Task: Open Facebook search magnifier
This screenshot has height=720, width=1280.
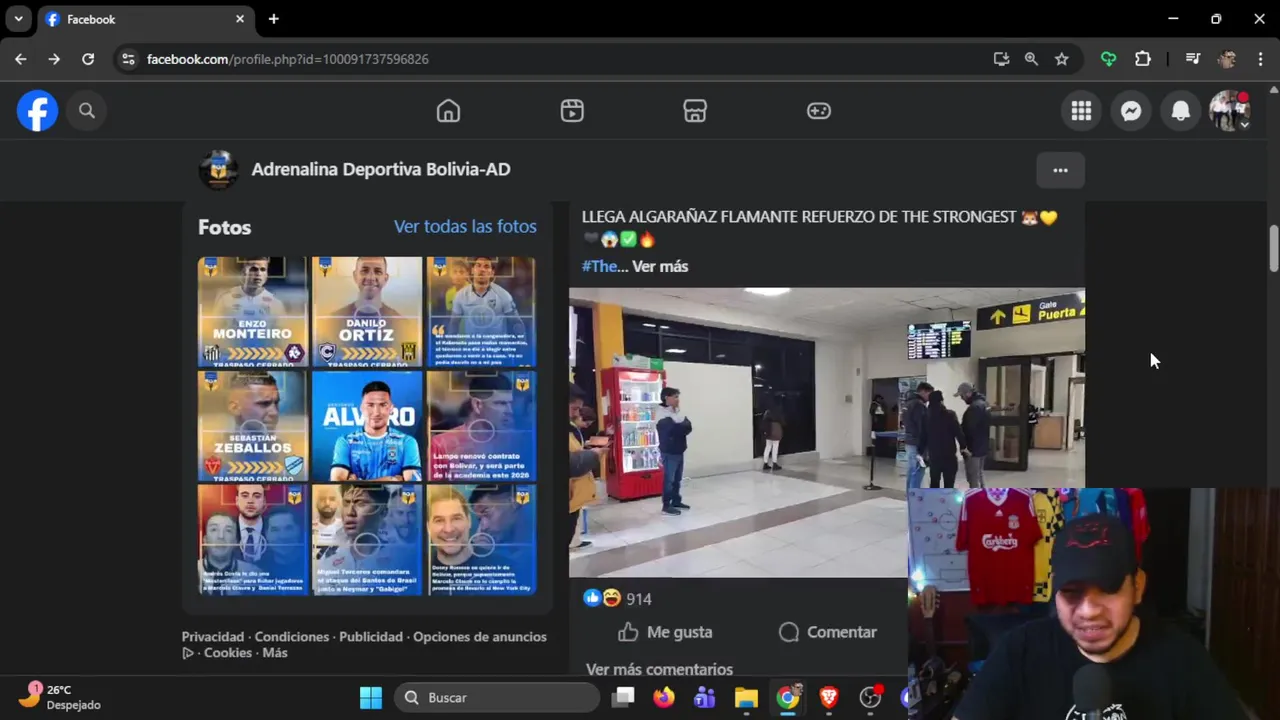Action: (x=87, y=111)
